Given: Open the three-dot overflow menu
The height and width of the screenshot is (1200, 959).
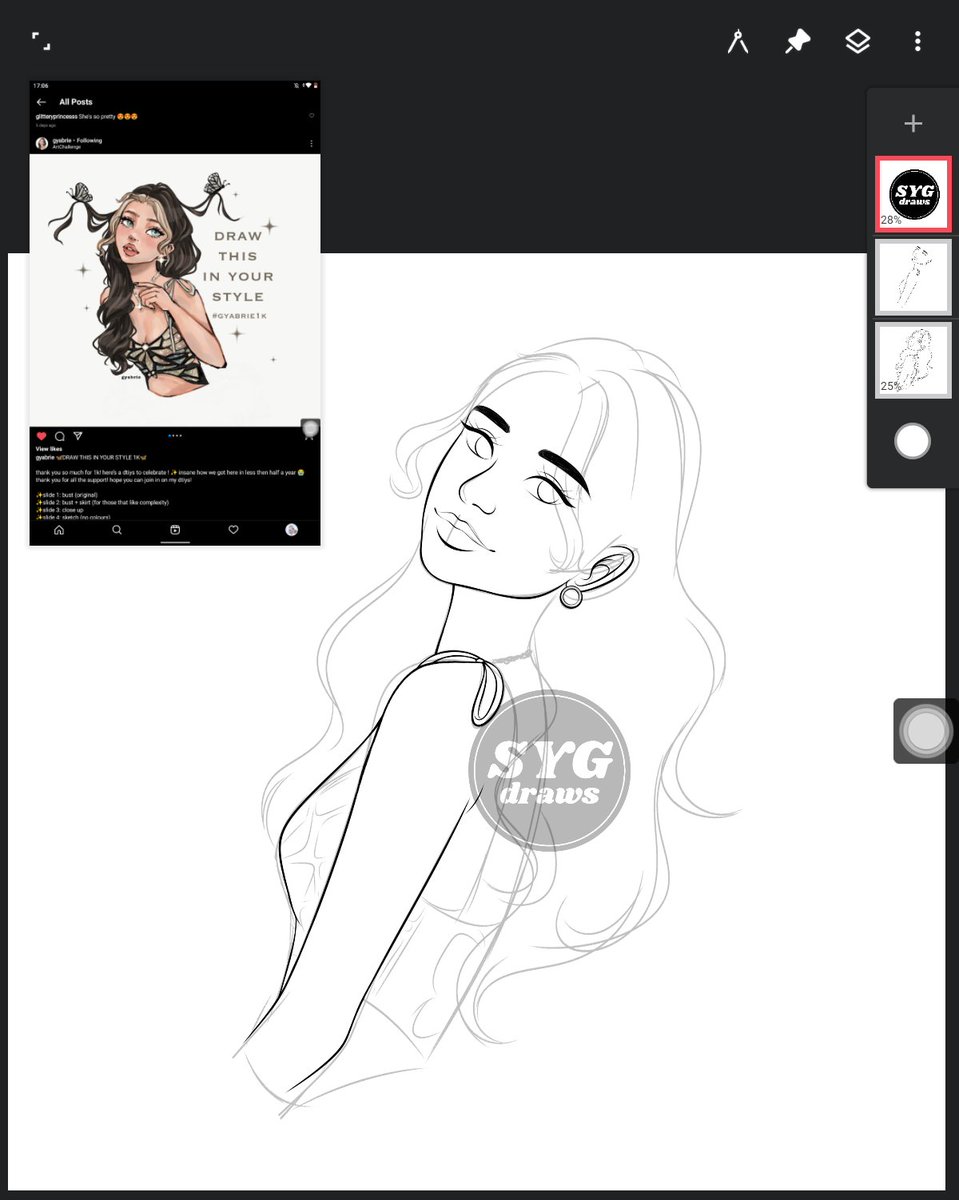Looking at the screenshot, I should click(917, 42).
